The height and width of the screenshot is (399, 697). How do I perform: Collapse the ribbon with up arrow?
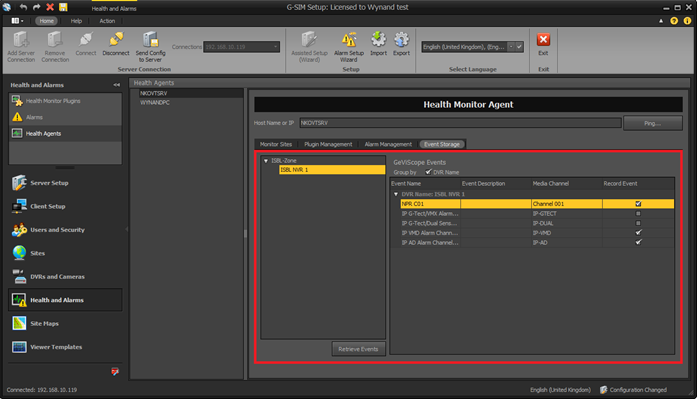661,21
